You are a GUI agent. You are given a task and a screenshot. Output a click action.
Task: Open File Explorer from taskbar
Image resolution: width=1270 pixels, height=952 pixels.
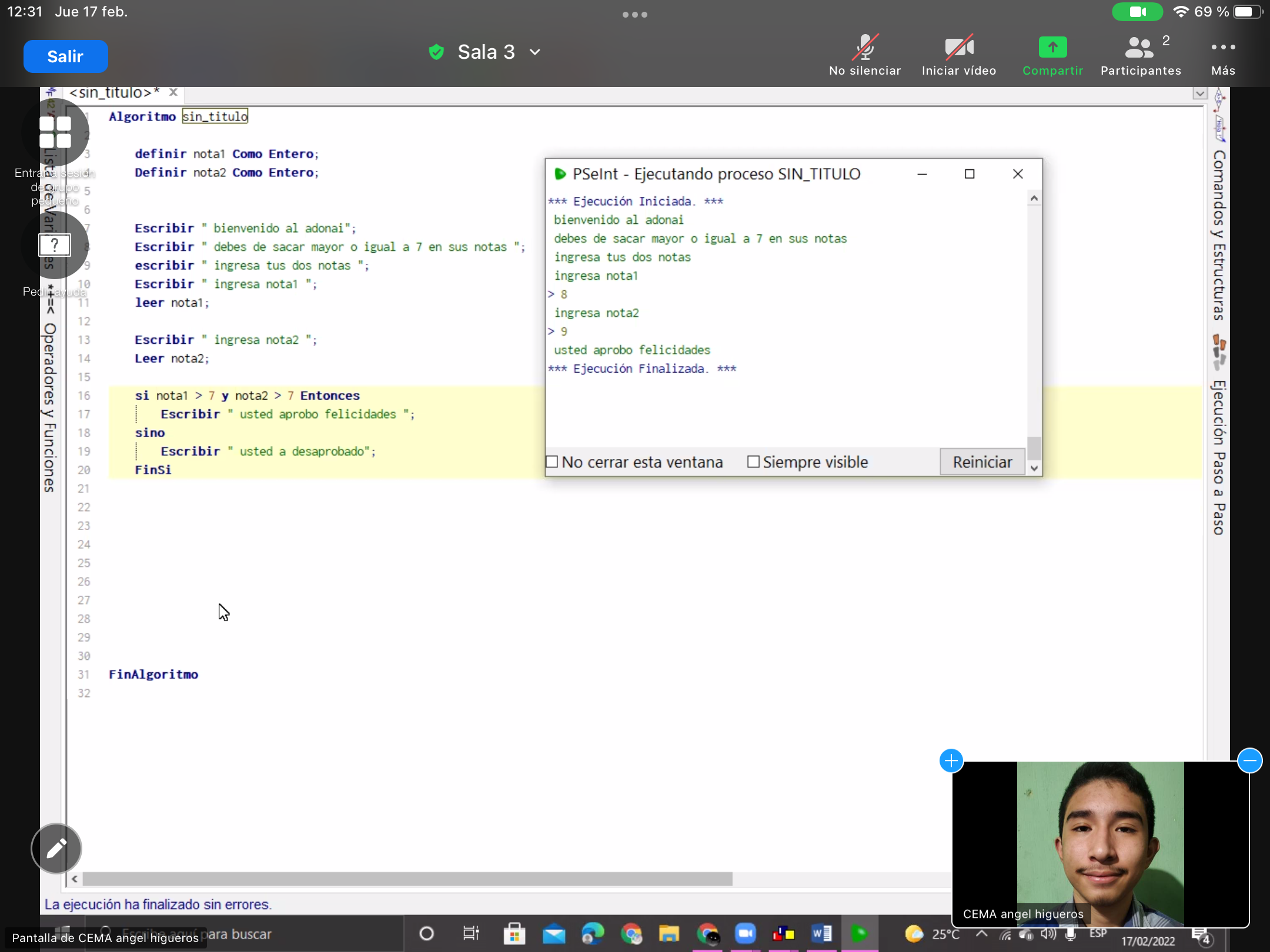point(669,933)
